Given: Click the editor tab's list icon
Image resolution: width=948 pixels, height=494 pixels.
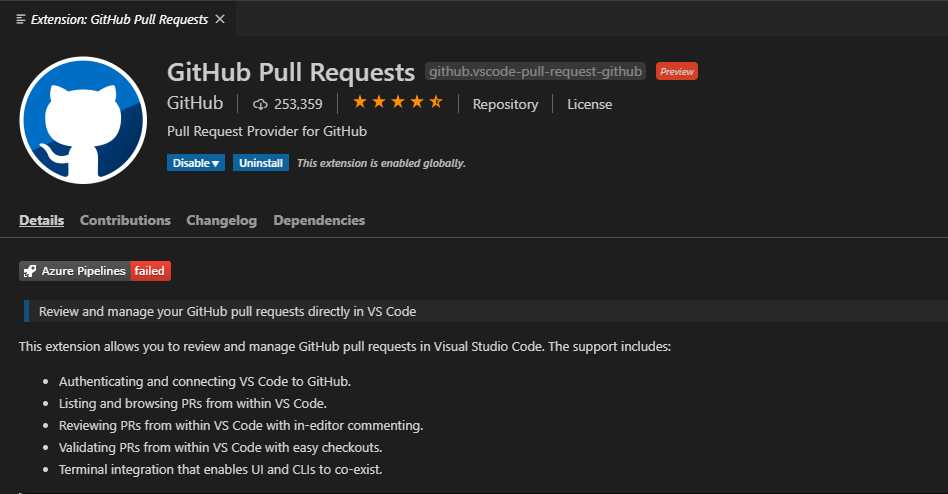Looking at the screenshot, I should 21,19.
